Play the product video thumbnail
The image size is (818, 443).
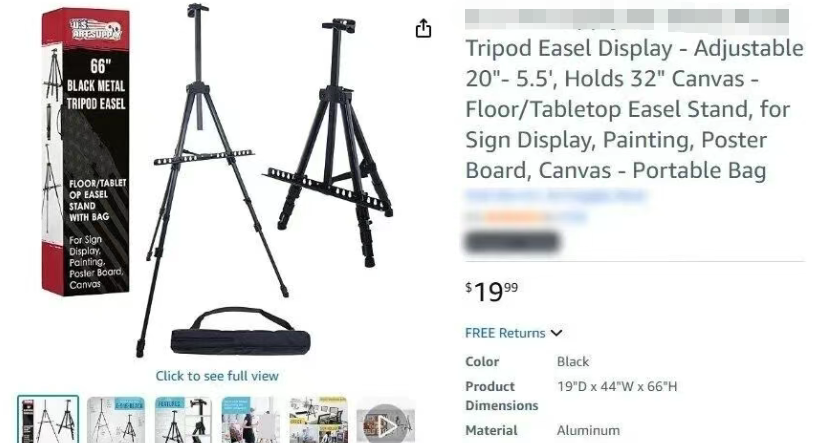pos(386,423)
